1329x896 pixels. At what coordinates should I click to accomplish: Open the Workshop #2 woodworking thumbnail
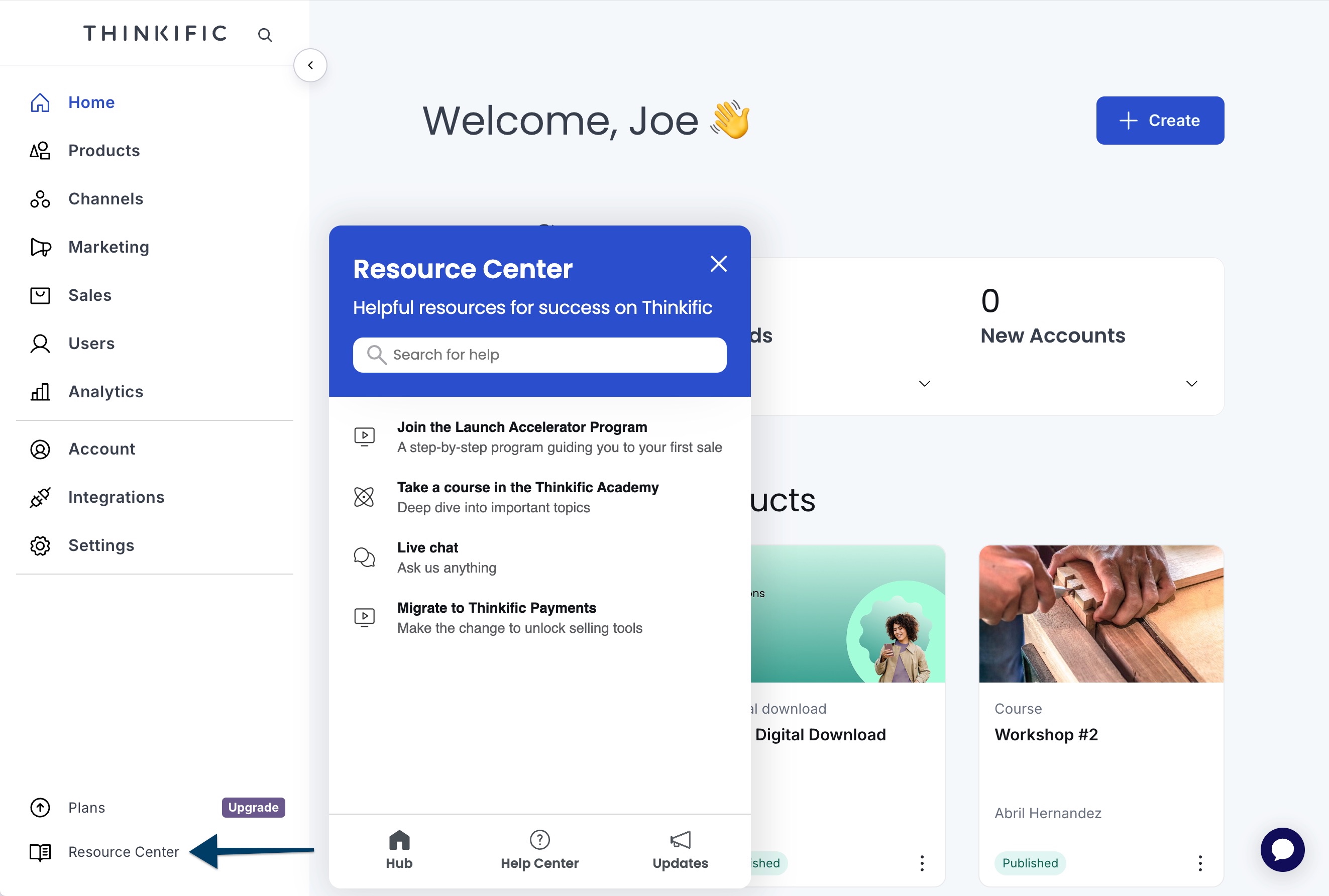1100,614
